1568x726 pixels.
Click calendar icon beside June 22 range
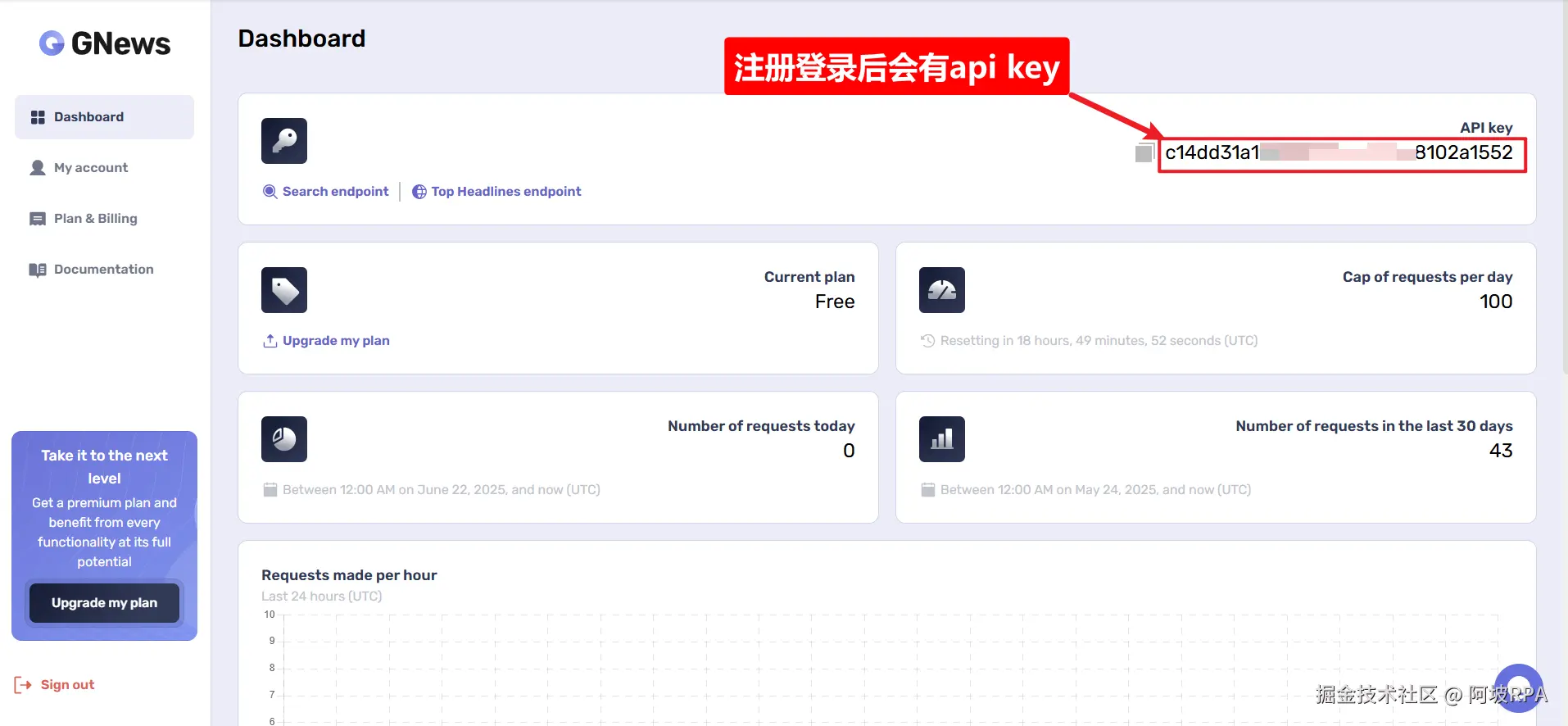[x=270, y=490]
